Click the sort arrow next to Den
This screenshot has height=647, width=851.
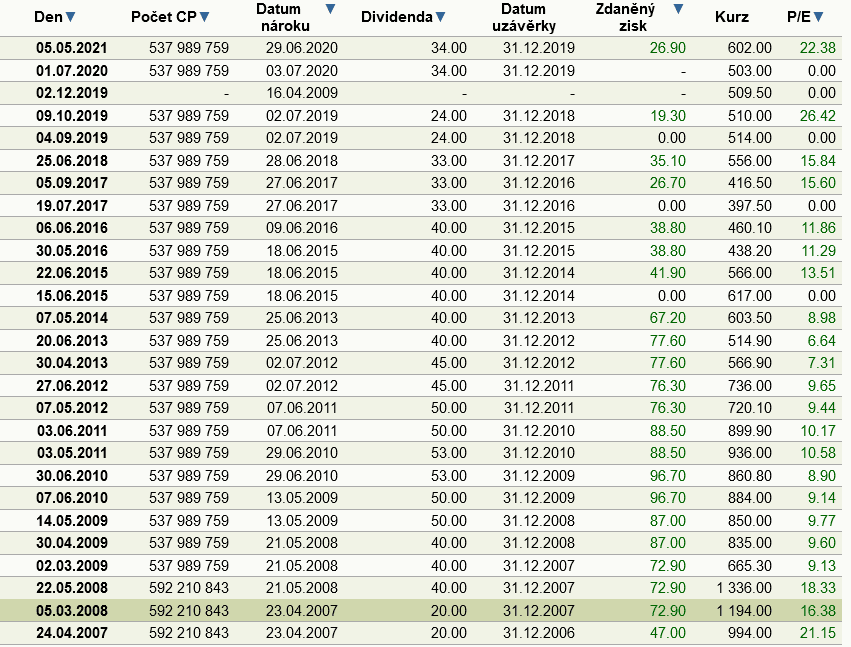click(70, 17)
